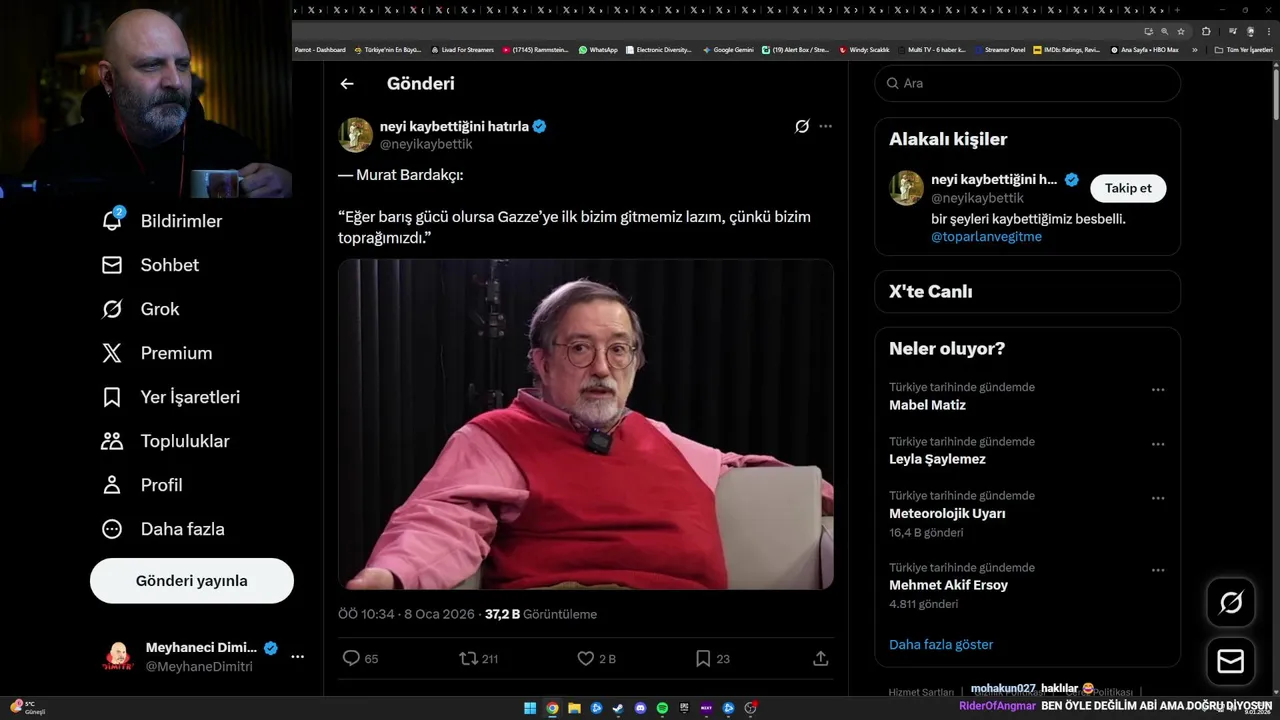Open Mabel Matiz trending topic
The image size is (1280, 720).
(927, 405)
